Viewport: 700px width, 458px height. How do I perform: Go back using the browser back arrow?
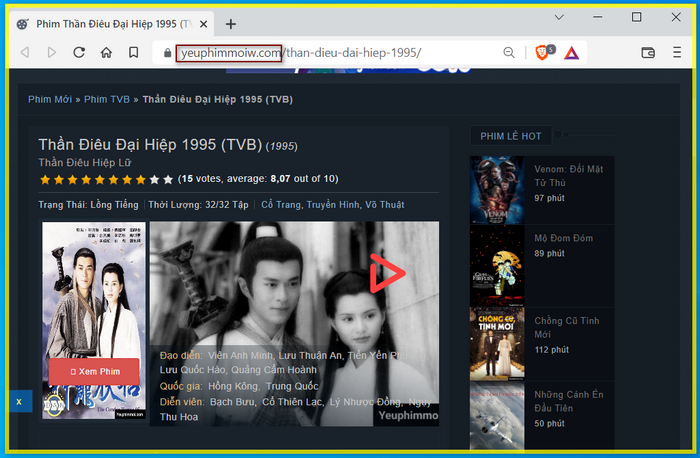coord(25,53)
